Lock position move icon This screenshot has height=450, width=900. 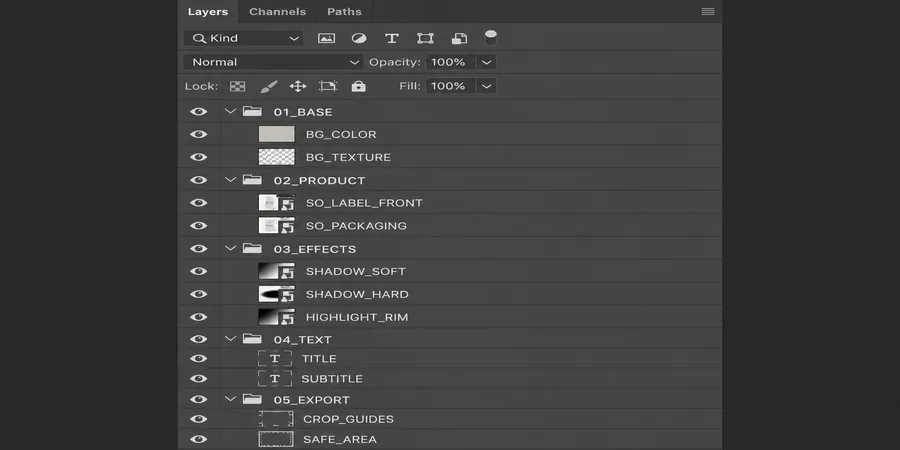(x=298, y=86)
